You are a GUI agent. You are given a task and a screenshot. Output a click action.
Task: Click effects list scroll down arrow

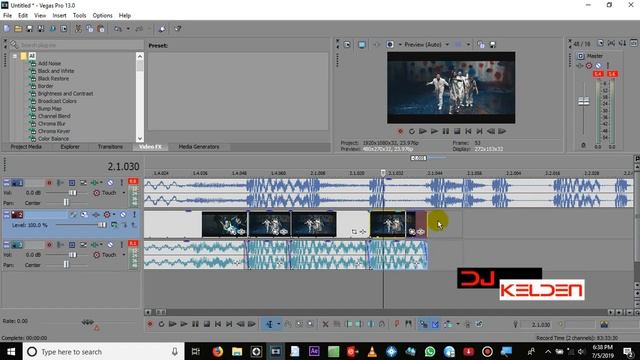click(x=140, y=138)
